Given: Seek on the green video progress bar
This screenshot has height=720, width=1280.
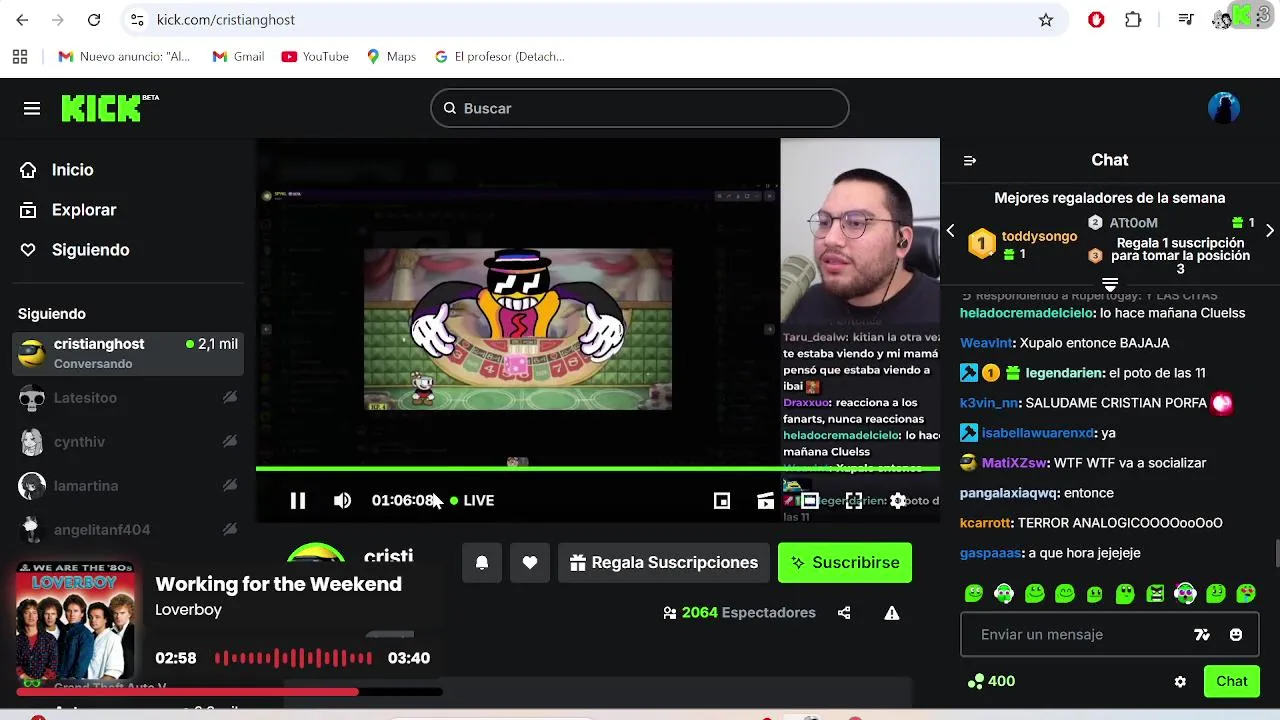Looking at the screenshot, I should tap(598, 468).
